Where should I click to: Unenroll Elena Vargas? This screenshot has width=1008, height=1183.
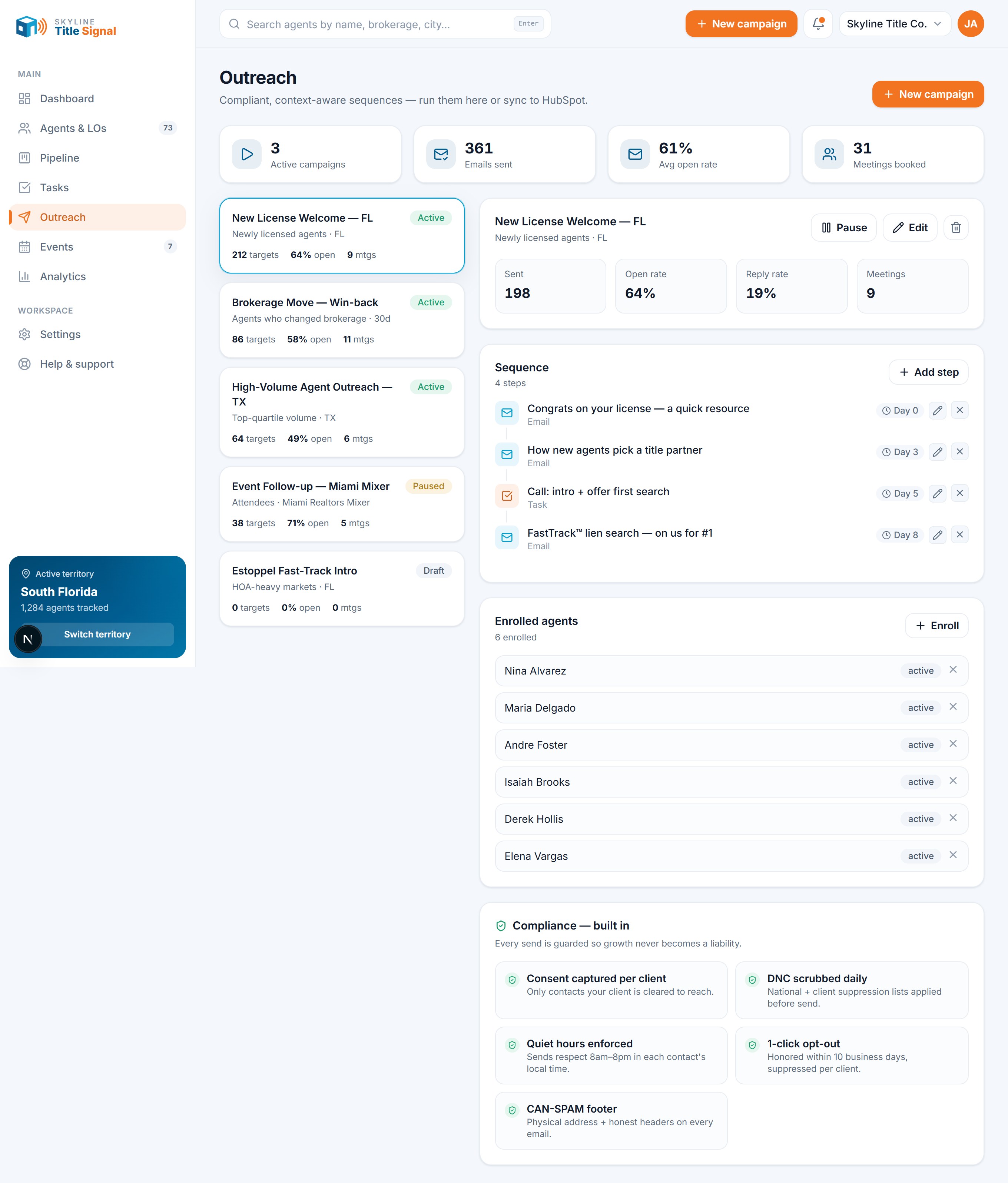[953, 855]
